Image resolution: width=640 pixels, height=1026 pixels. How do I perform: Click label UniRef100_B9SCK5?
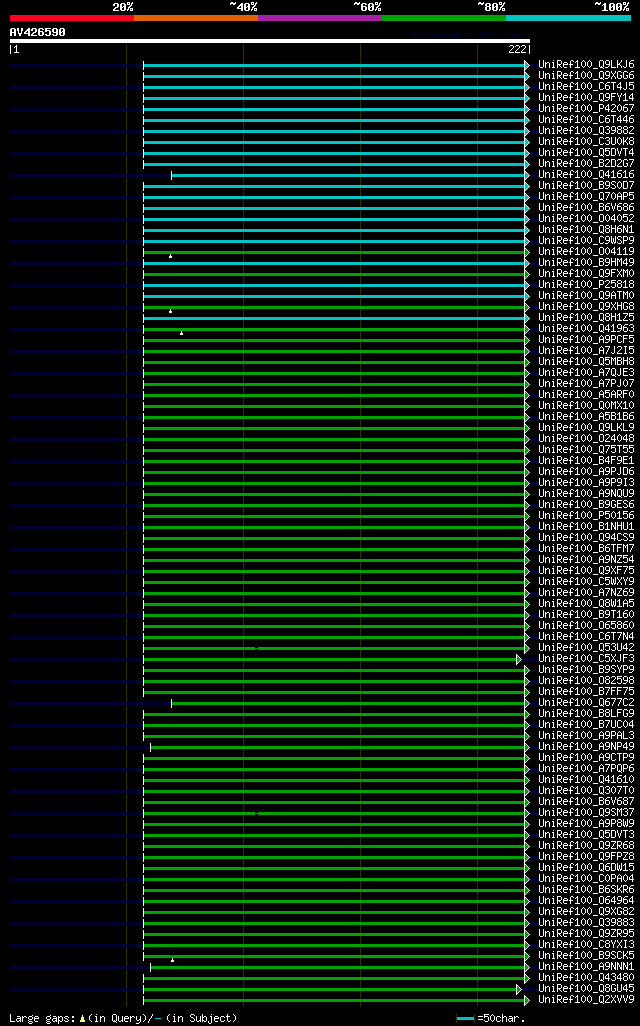pyautogui.click(x=586, y=955)
